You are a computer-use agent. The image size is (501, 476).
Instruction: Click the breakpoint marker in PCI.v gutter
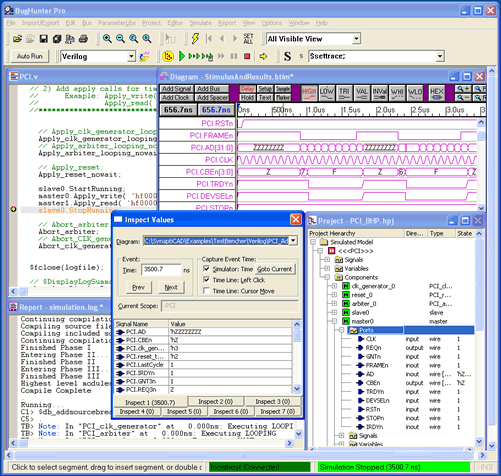tap(13, 209)
